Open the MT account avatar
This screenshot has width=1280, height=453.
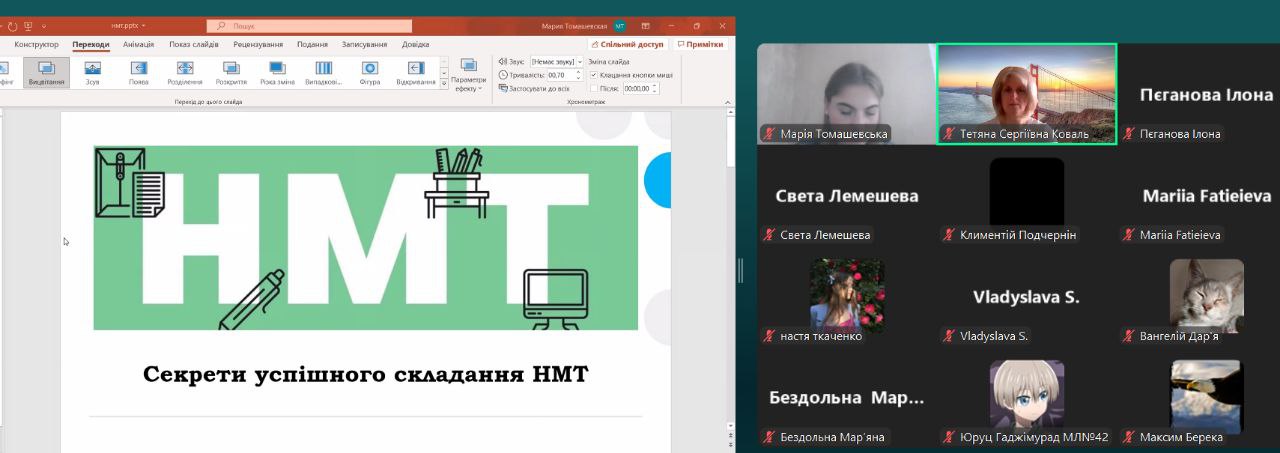[620, 25]
